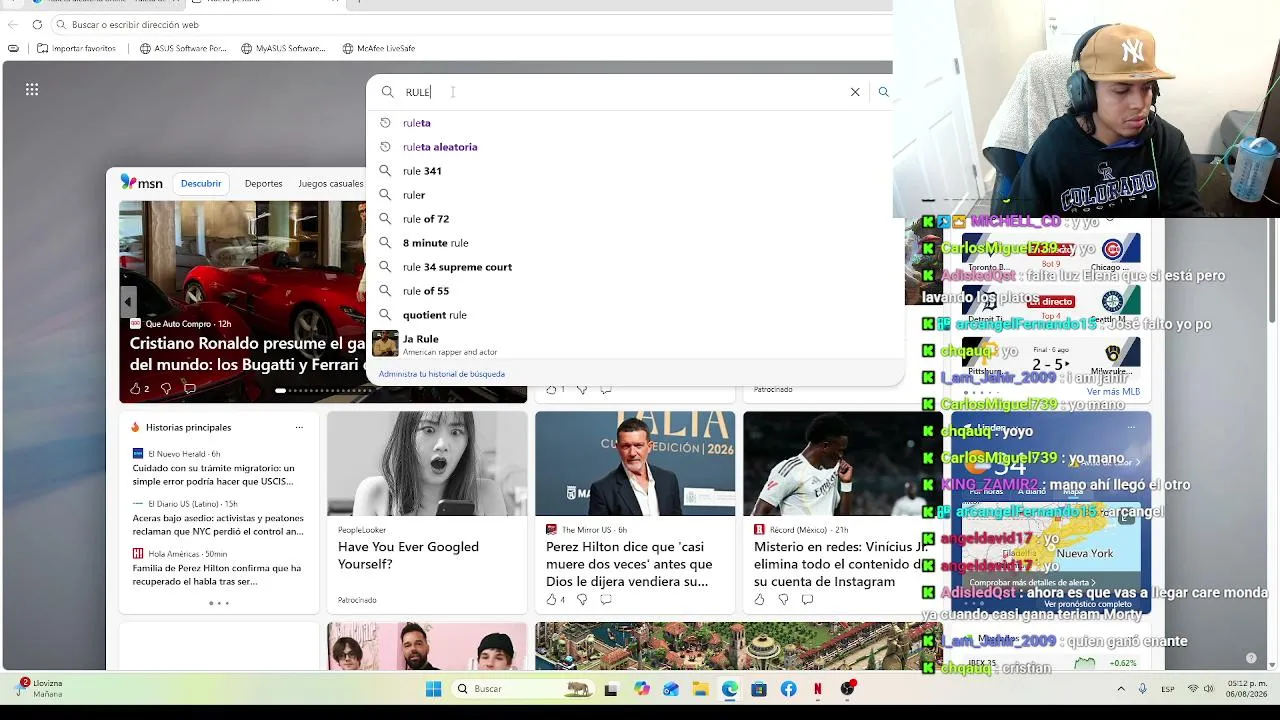Screen dimensions: 1280x720
Task: Launch Copilot from the taskbar
Action: [641, 689]
